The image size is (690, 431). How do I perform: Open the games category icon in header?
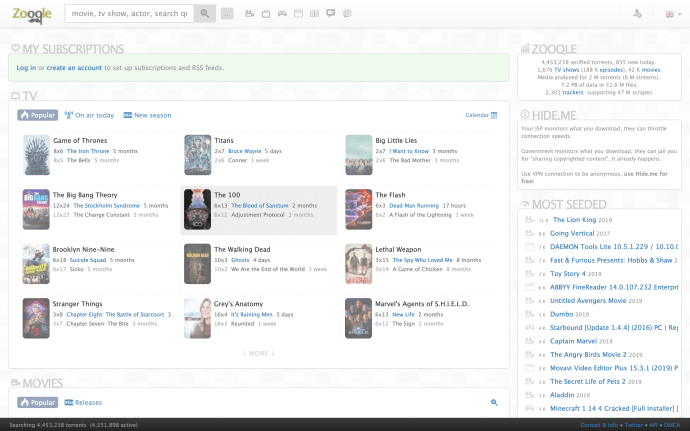coord(282,14)
